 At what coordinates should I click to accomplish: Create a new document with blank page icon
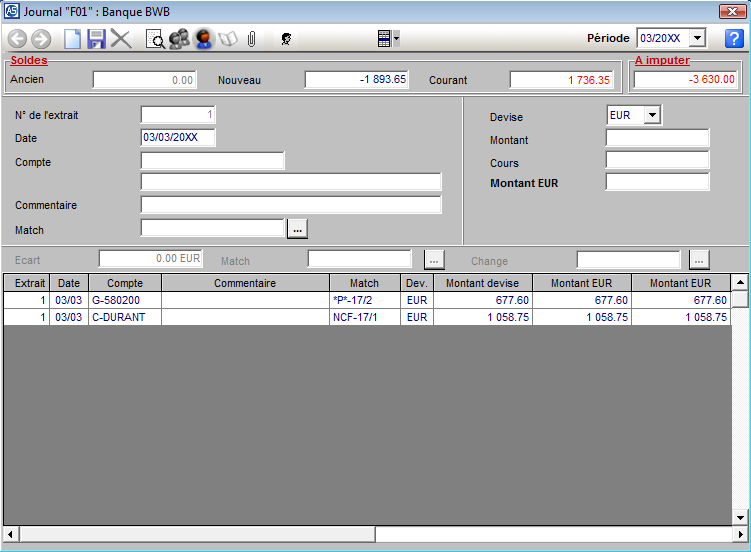[x=73, y=39]
